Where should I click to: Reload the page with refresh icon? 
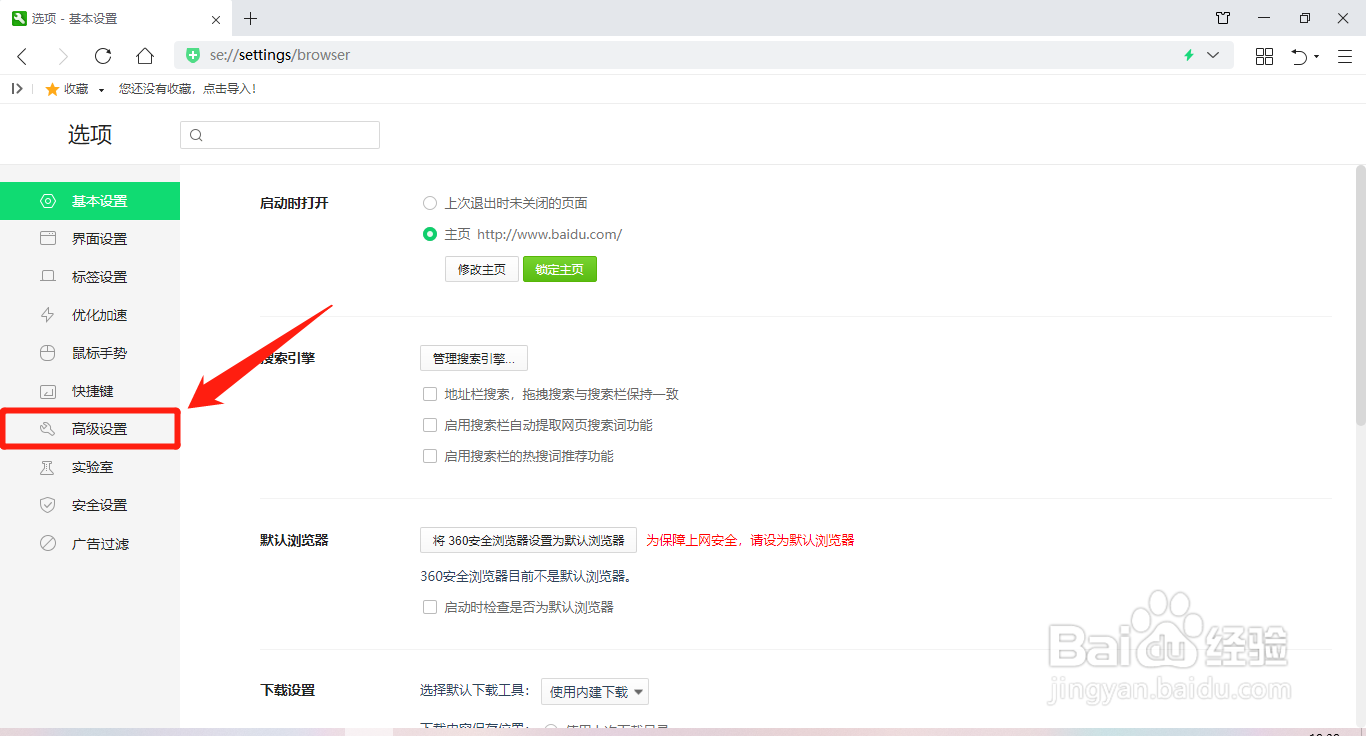tap(103, 56)
